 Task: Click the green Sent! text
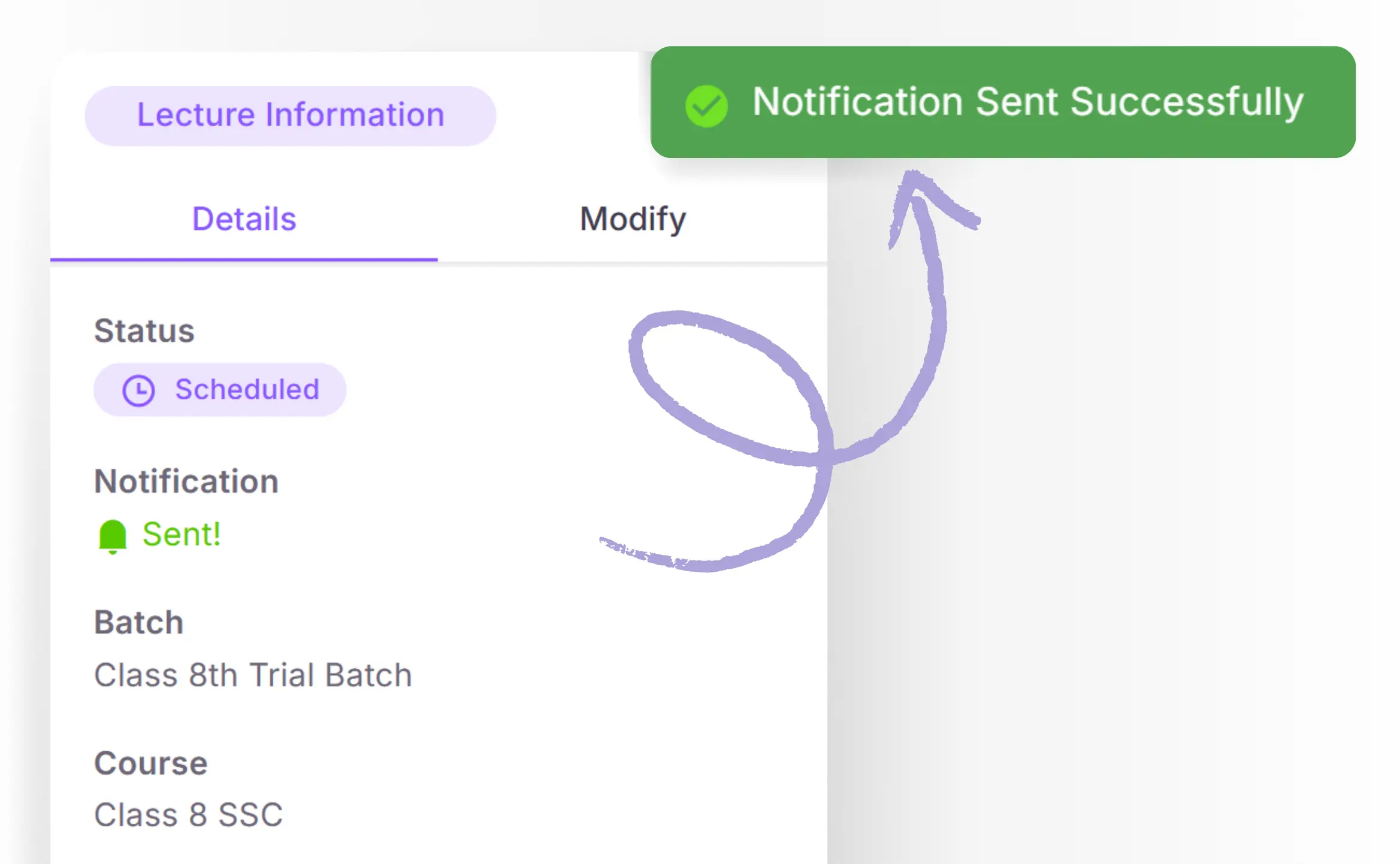tap(182, 533)
